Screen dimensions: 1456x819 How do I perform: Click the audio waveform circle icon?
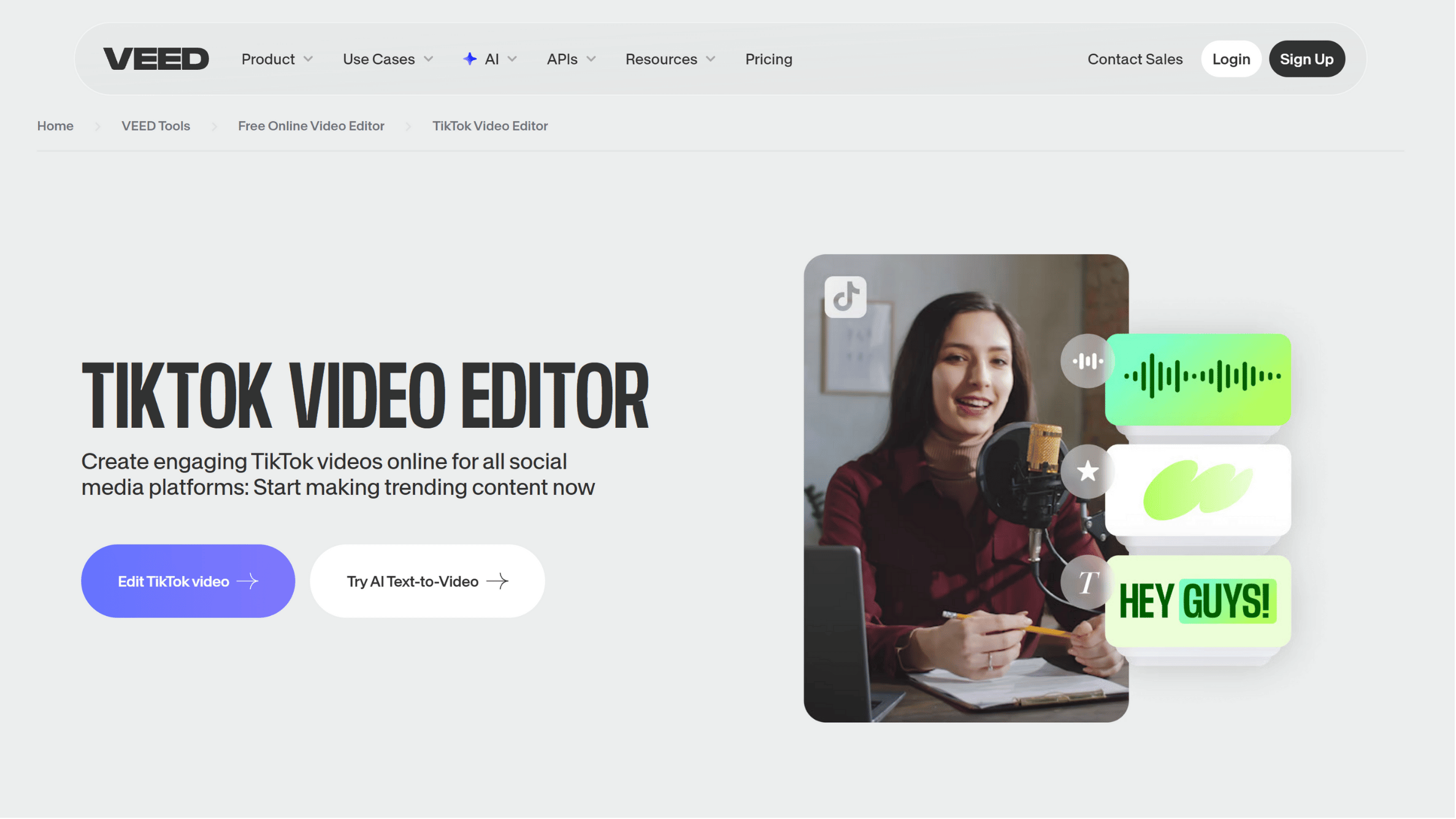(1087, 362)
